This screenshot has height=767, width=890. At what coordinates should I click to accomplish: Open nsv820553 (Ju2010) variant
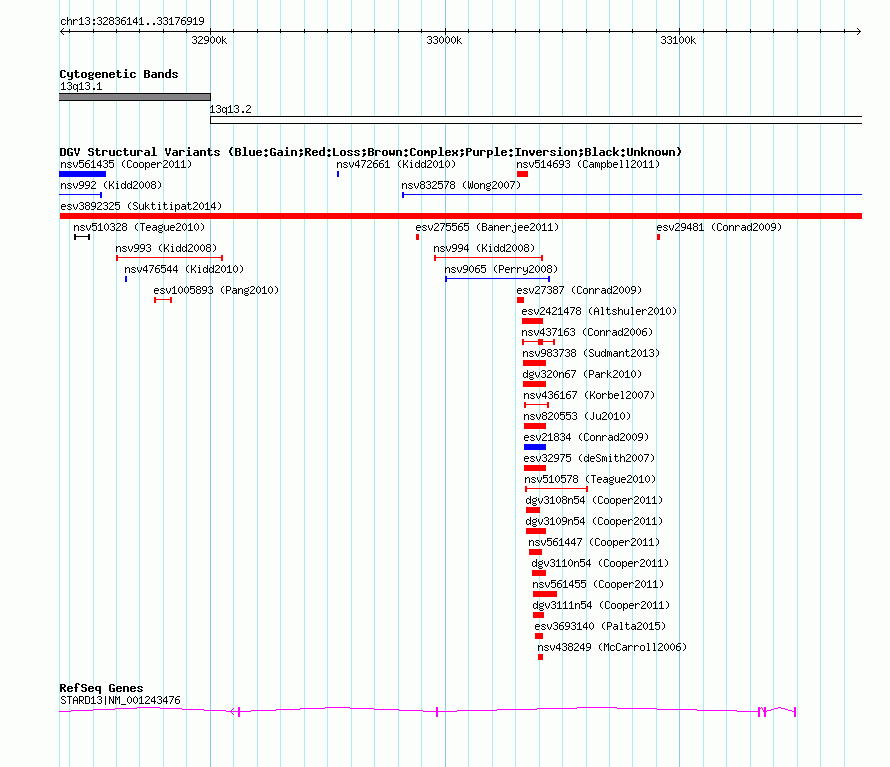click(577, 416)
